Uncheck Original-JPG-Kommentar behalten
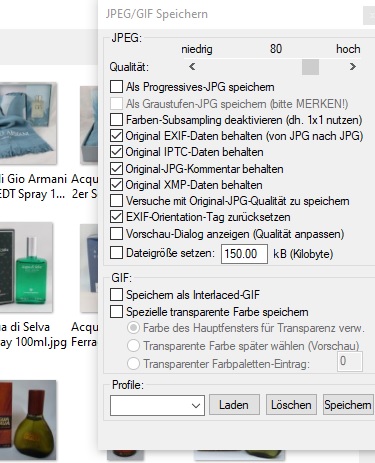This screenshot has height=463, width=375. (x=116, y=168)
